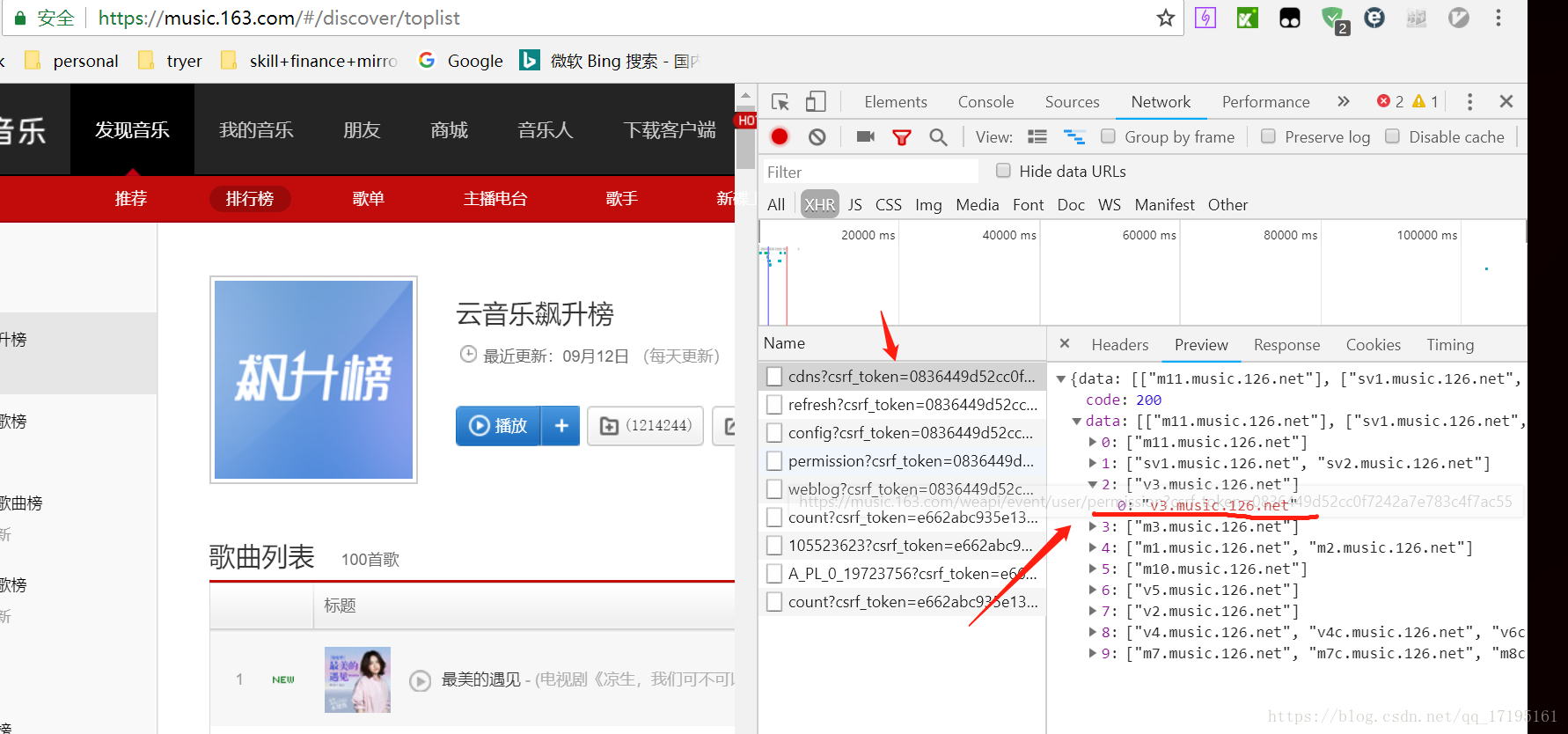Click the green Excel-like extension icon
Viewport: 1568px width, 734px height.
point(1248,18)
